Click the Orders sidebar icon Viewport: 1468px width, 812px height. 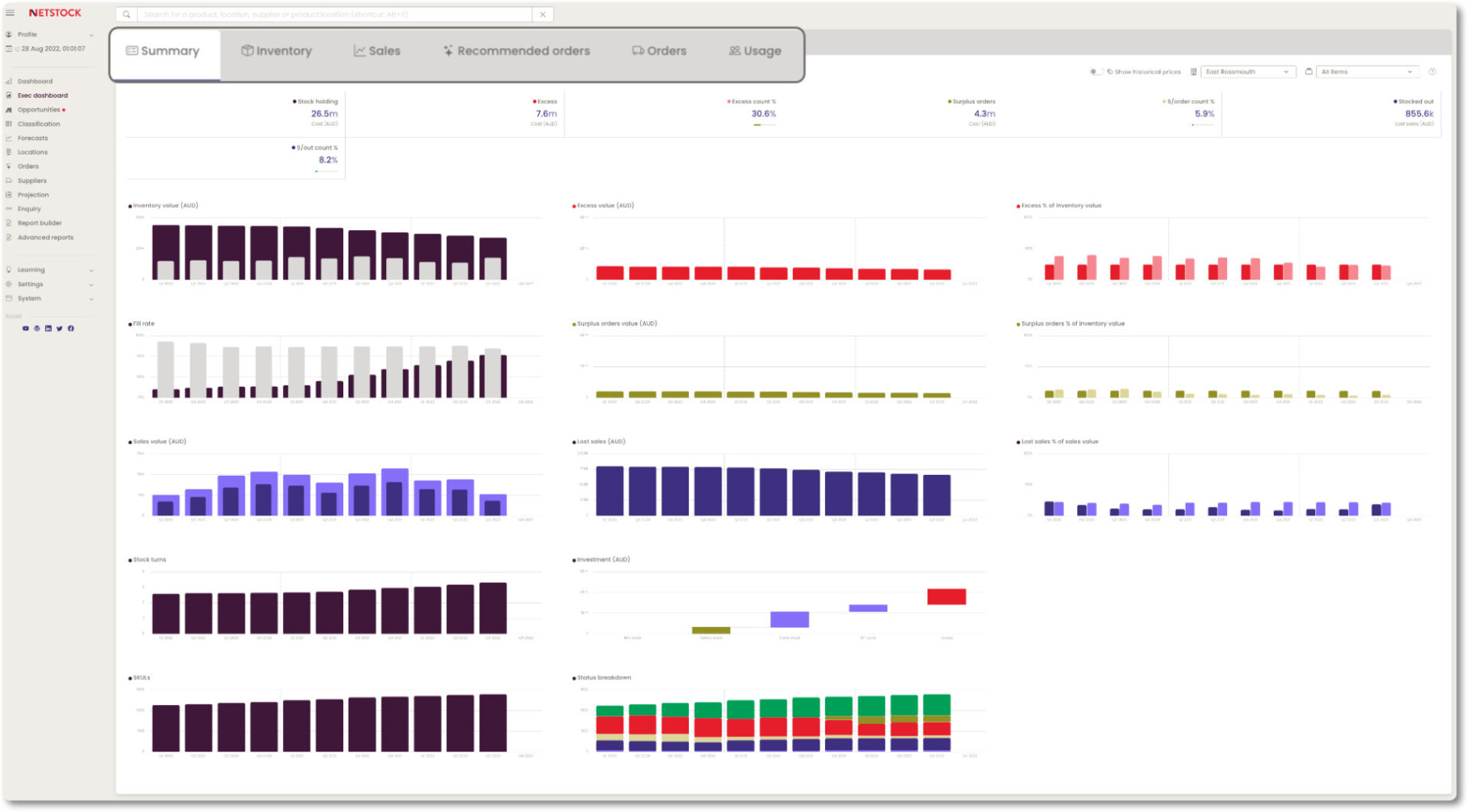point(9,167)
